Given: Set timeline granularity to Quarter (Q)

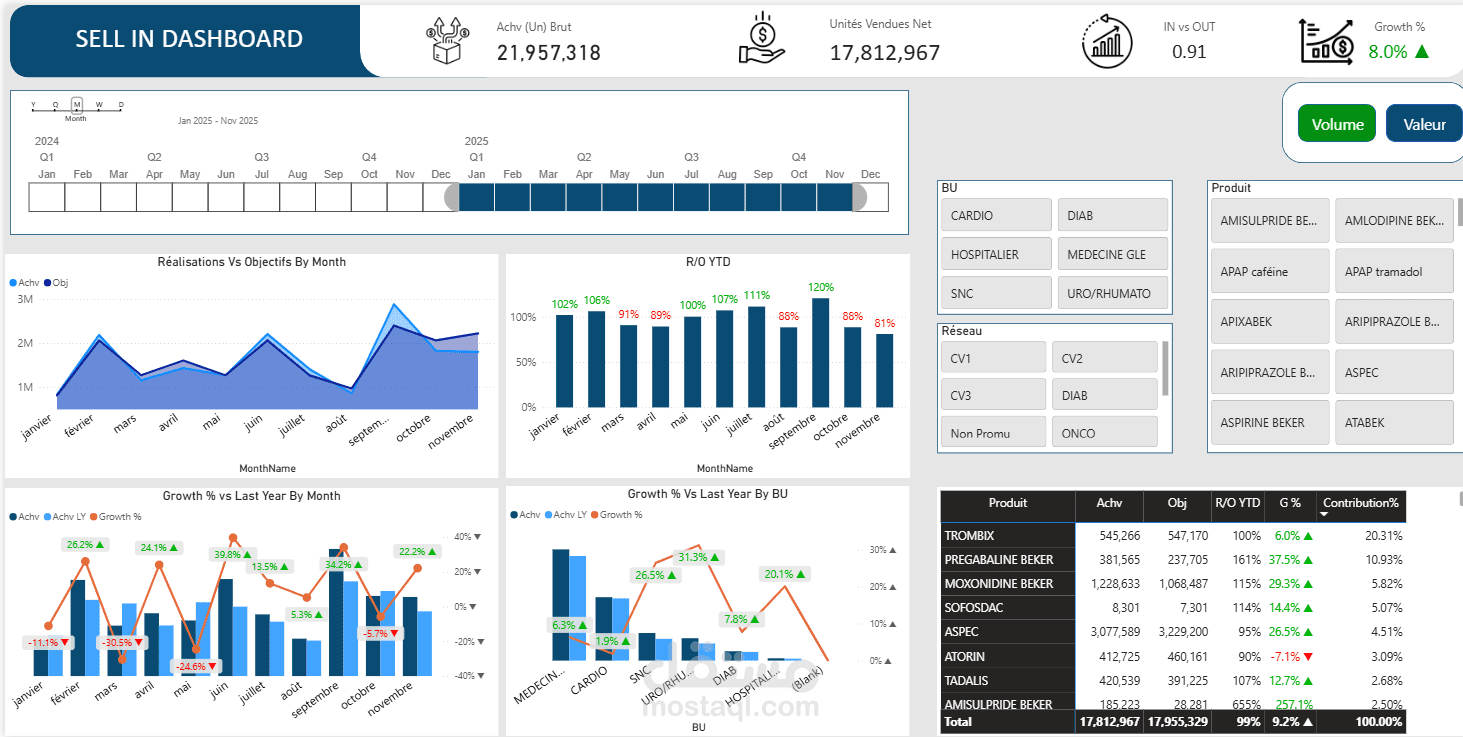Looking at the screenshot, I should click(x=55, y=104).
